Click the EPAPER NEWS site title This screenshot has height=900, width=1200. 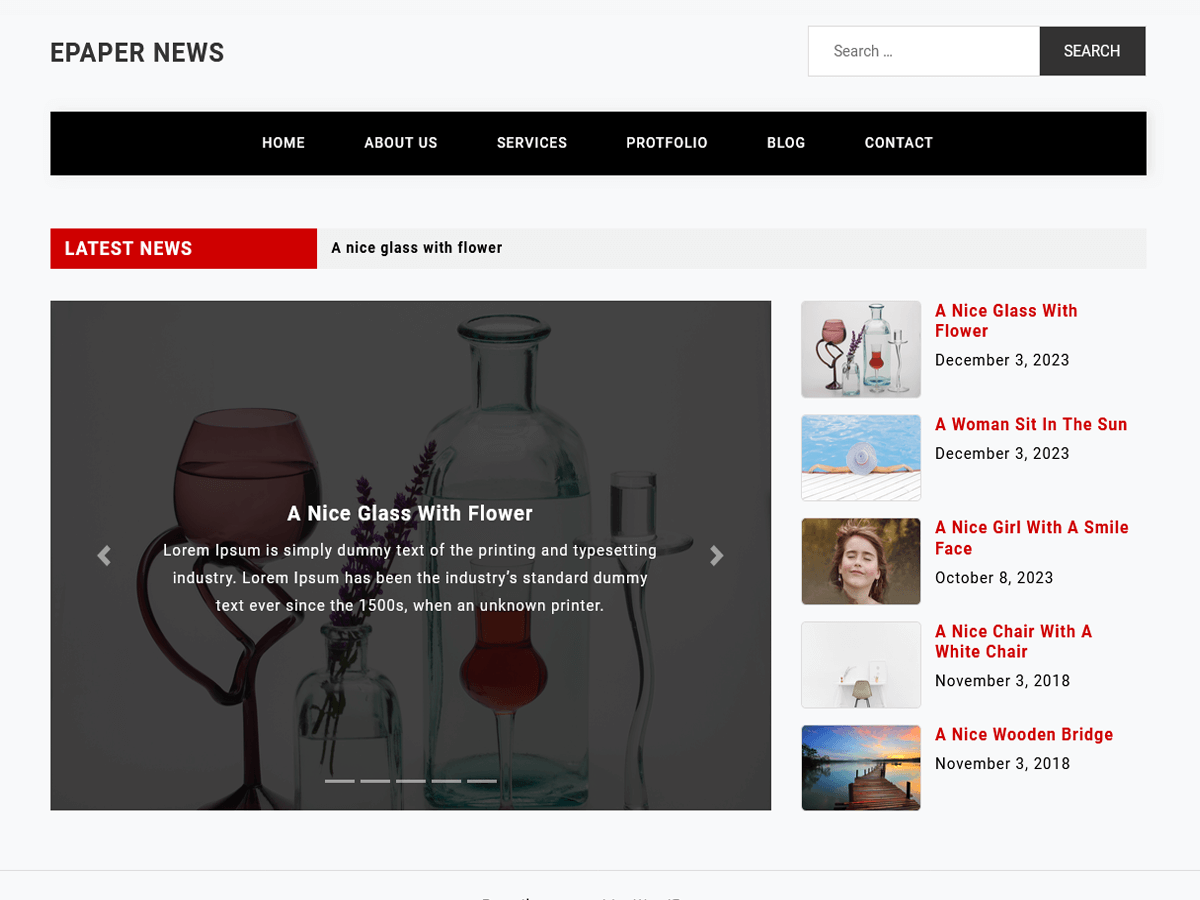(x=137, y=52)
